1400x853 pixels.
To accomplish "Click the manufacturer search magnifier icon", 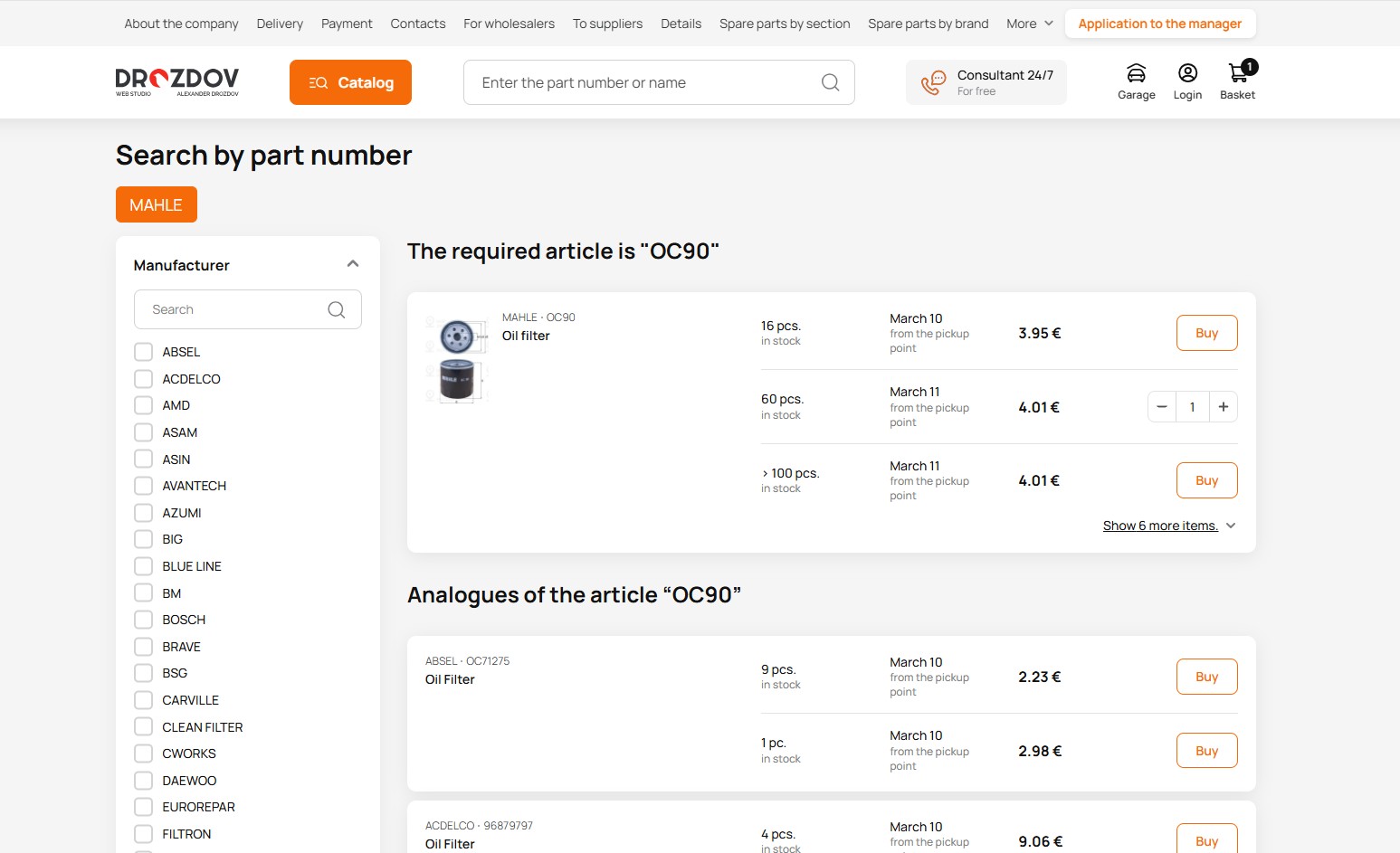I will [336, 310].
